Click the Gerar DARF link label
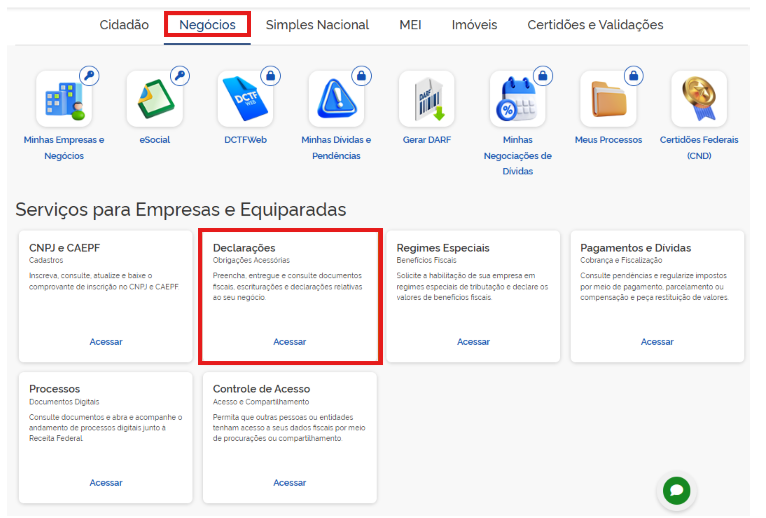Viewport: 766px width, 518px height. (426, 140)
